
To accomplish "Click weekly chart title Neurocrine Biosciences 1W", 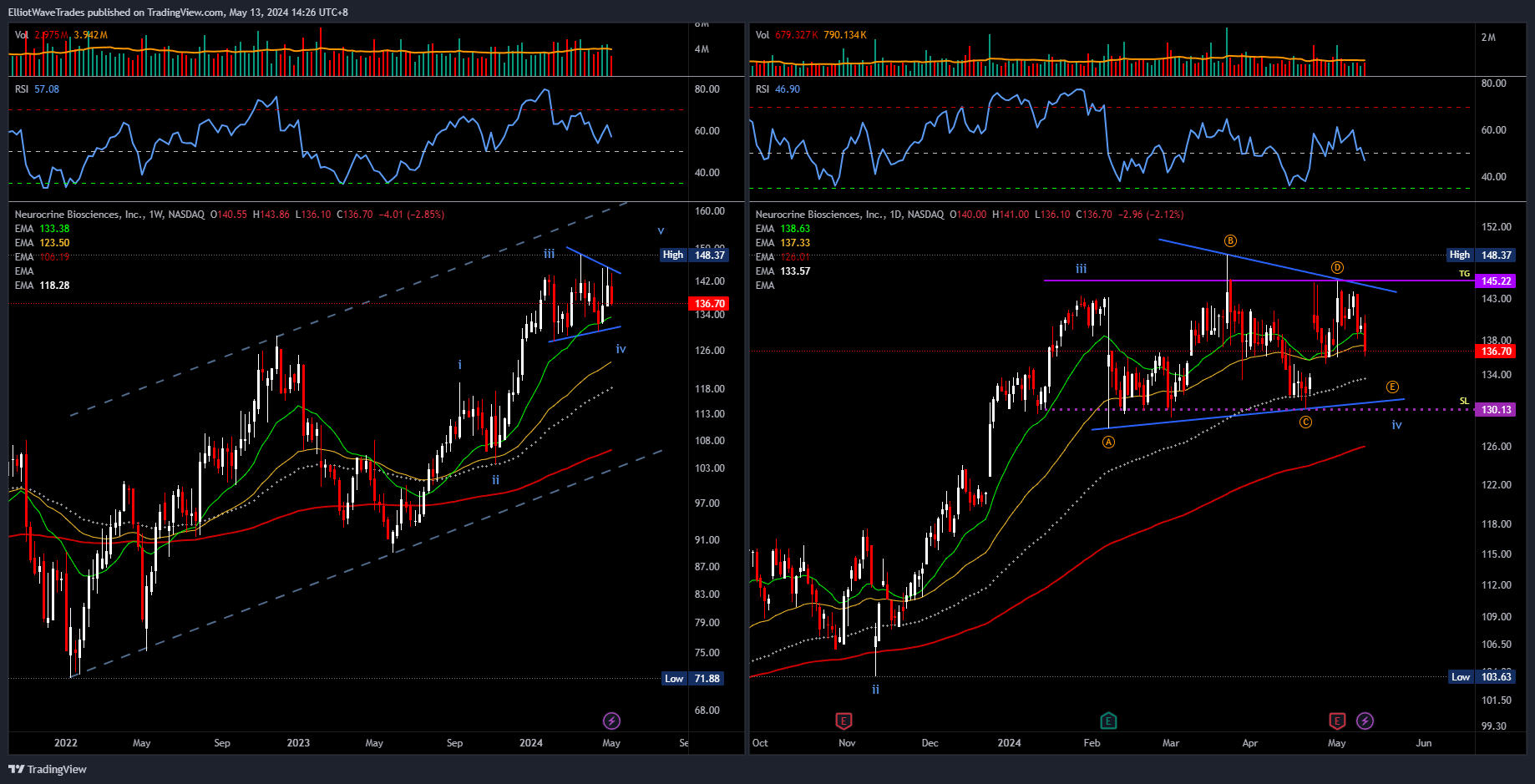I will [x=109, y=215].
